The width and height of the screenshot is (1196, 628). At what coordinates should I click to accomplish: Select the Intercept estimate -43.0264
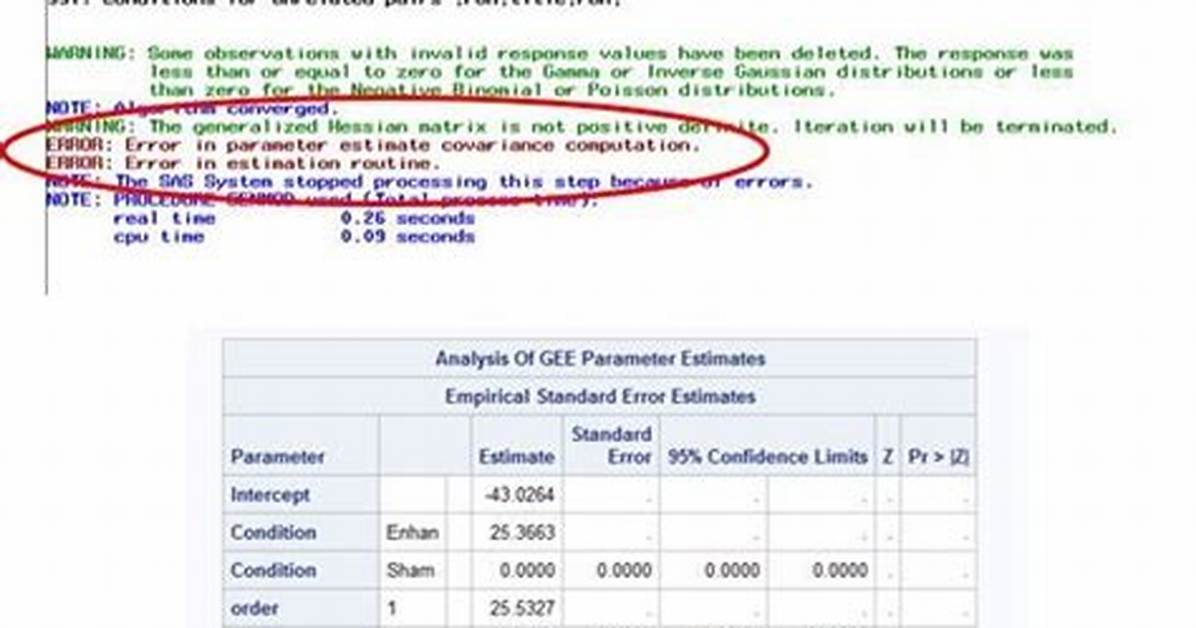519,495
